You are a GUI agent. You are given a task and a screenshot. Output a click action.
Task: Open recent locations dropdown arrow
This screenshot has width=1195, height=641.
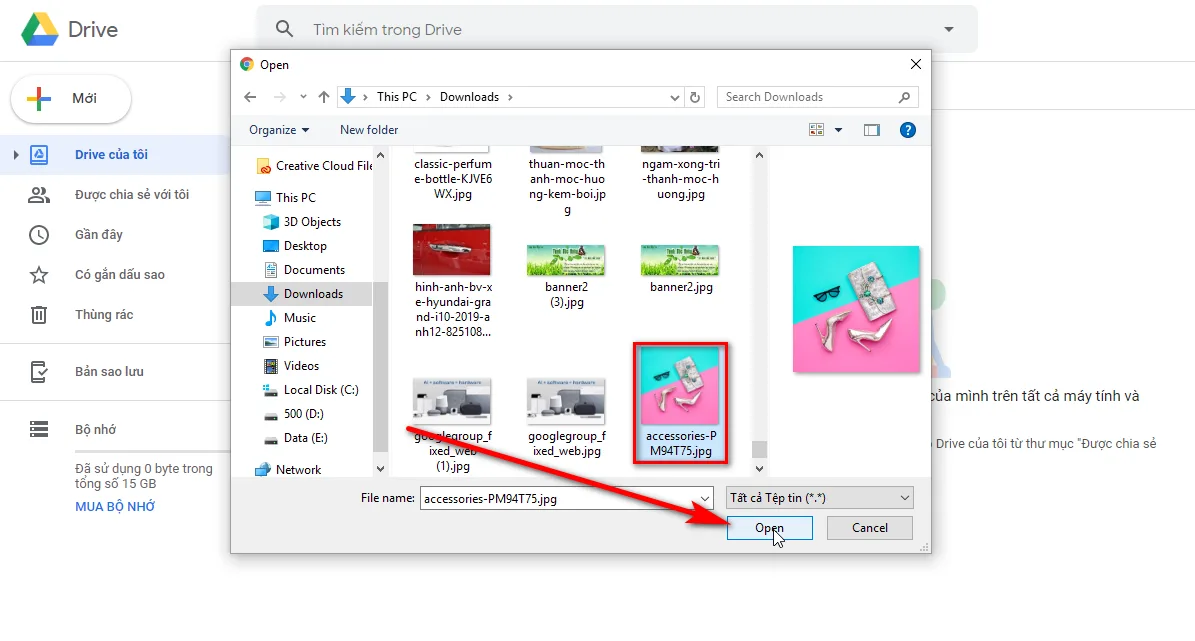pyautogui.click(x=303, y=97)
